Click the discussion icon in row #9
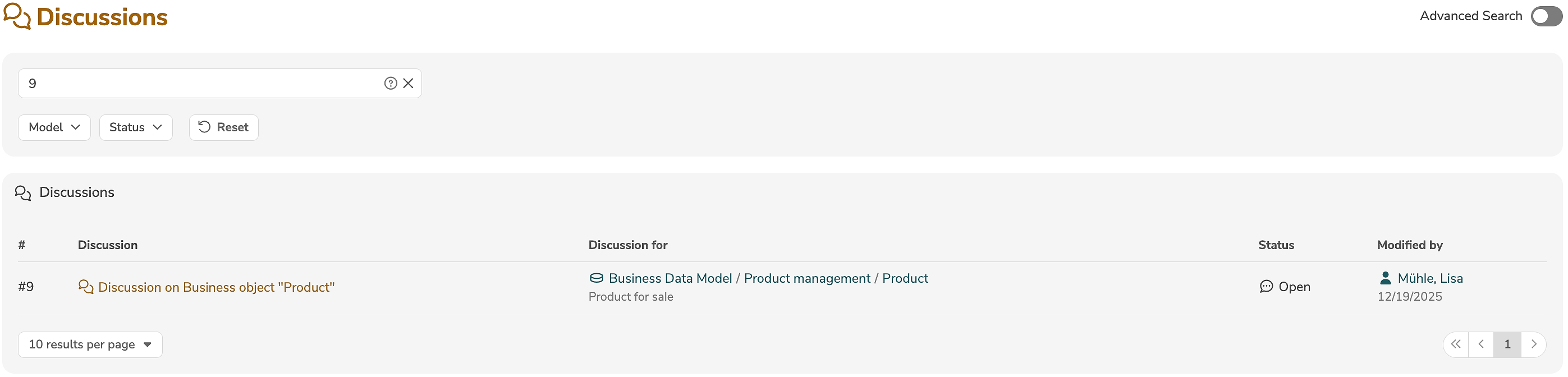Viewport: 1568px width, 377px height. [x=86, y=287]
